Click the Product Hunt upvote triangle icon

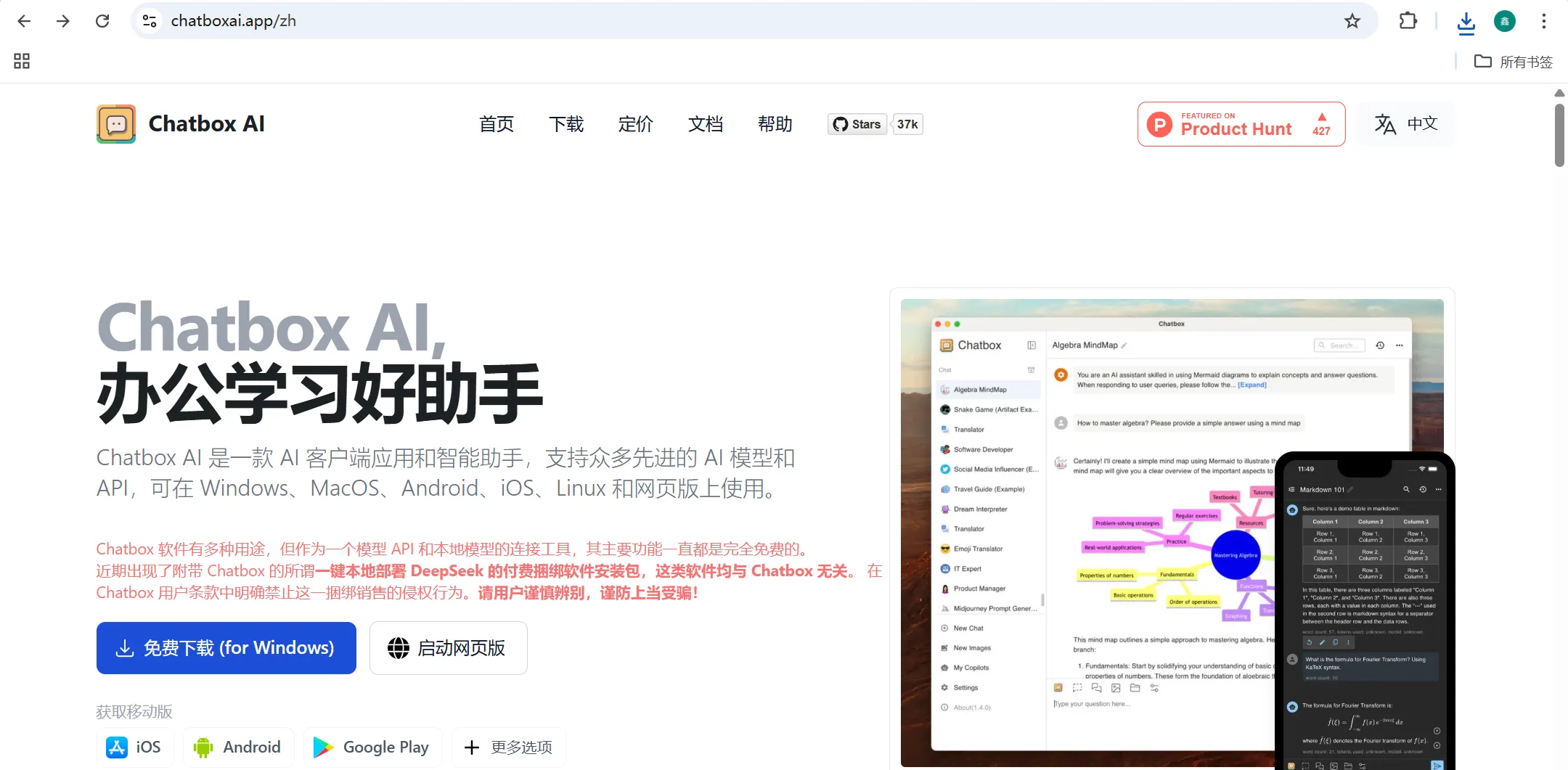(1322, 117)
